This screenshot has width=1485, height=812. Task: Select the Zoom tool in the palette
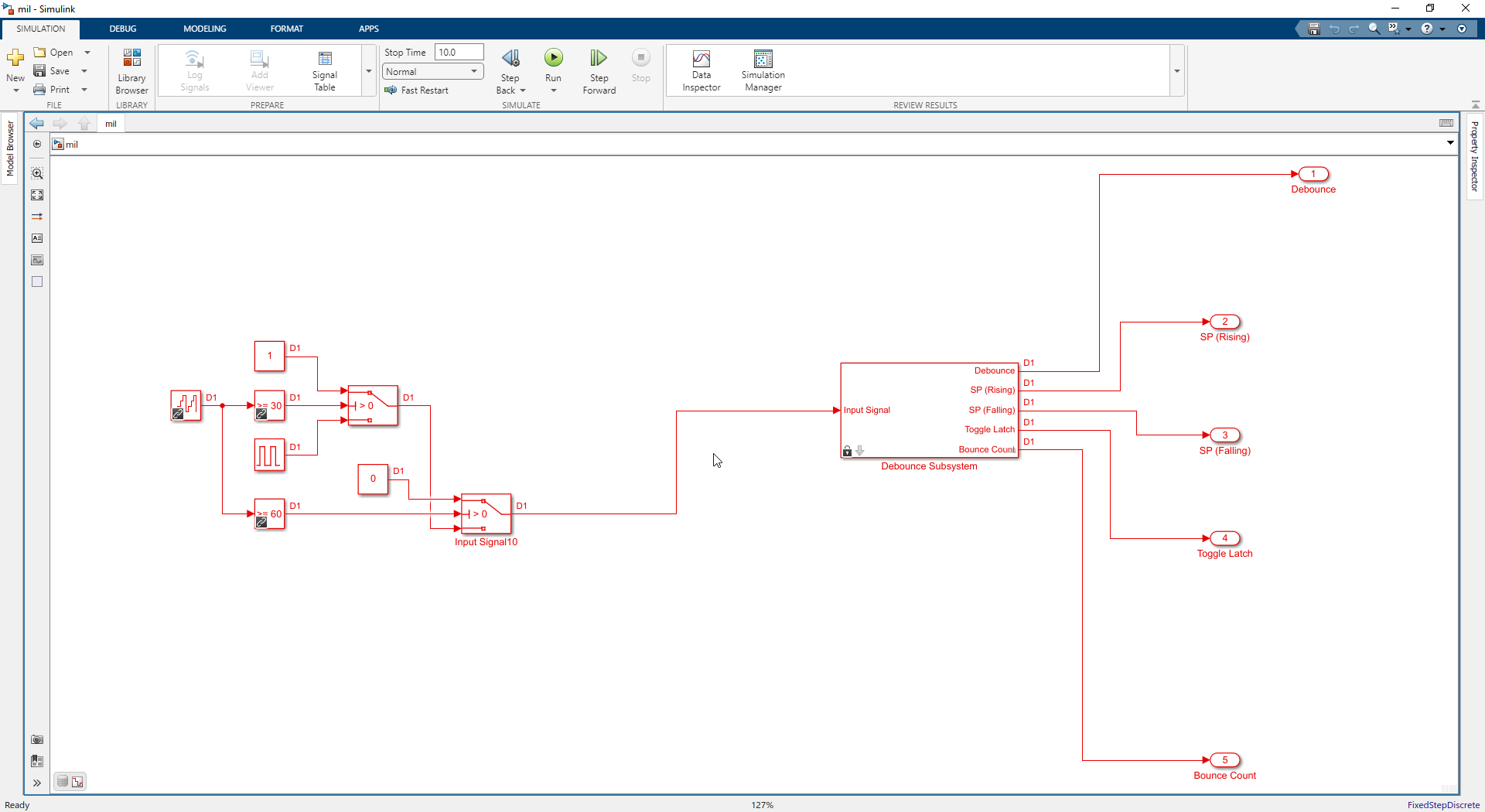(x=37, y=173)
